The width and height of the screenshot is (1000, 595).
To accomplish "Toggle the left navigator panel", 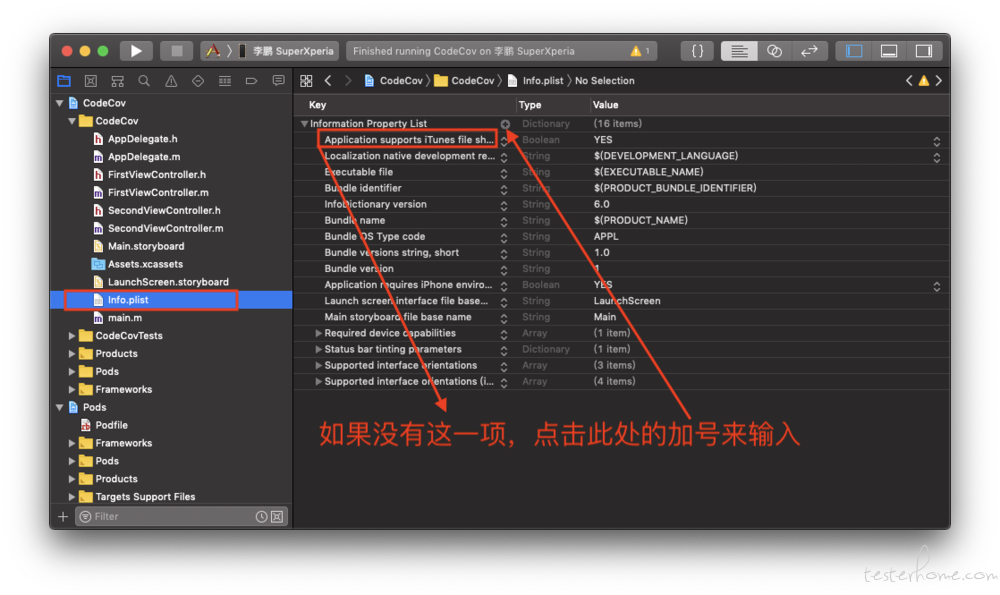I will (x=854, y=51).
